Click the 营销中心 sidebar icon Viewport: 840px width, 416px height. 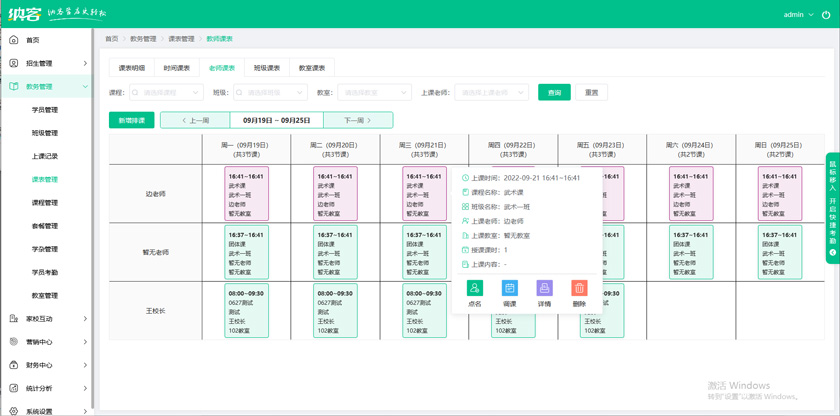(x=14, y=342)
